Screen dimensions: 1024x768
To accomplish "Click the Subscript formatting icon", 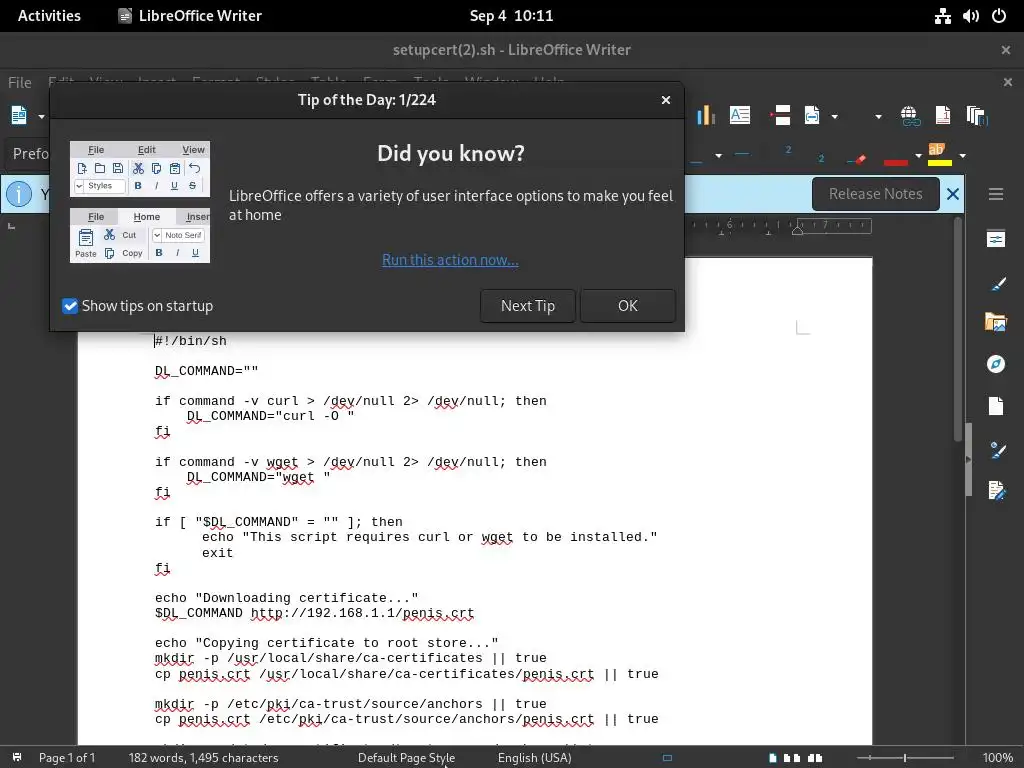I will click(821, 158).
